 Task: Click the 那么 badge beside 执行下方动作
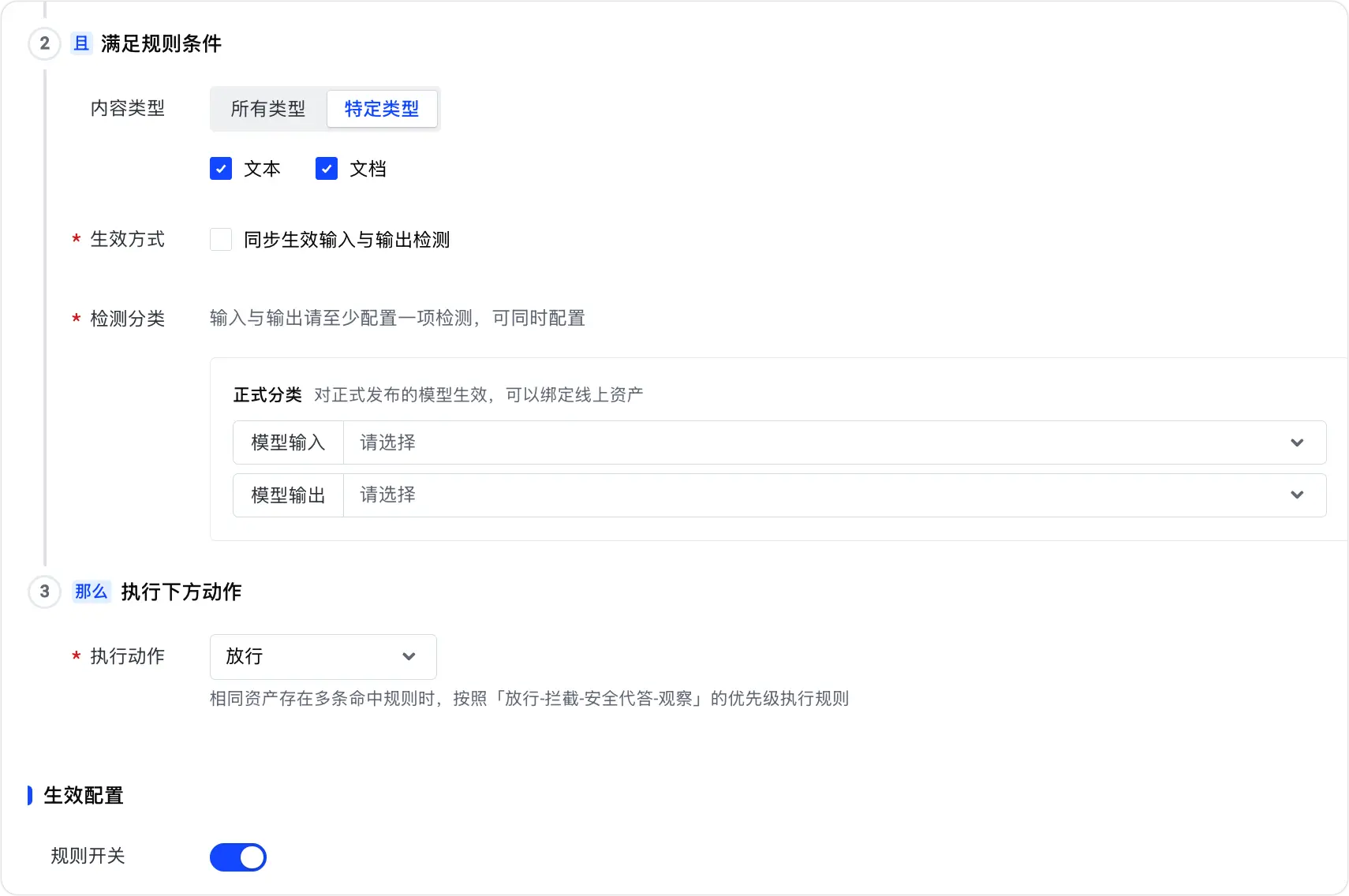pos(92,592)
